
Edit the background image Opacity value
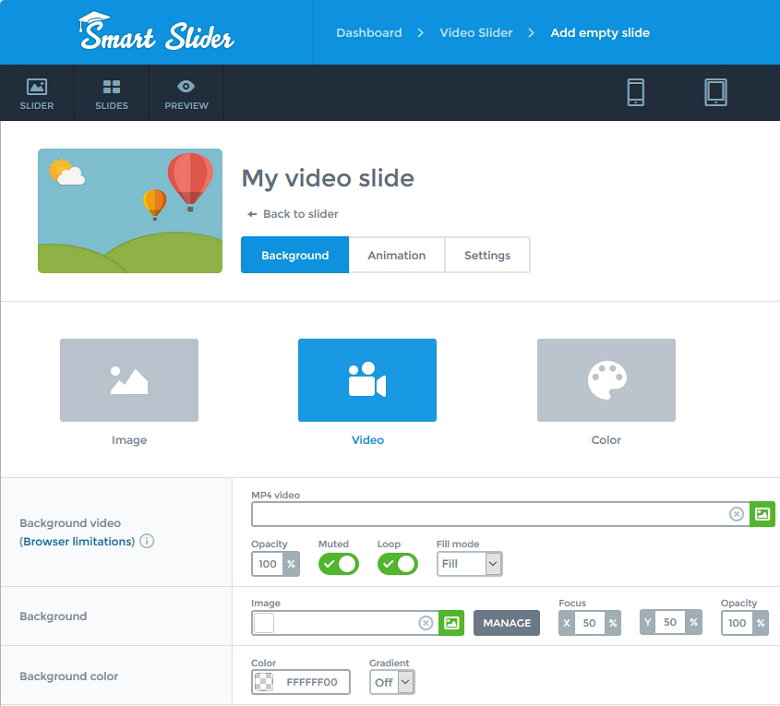(x=737, y=623)
